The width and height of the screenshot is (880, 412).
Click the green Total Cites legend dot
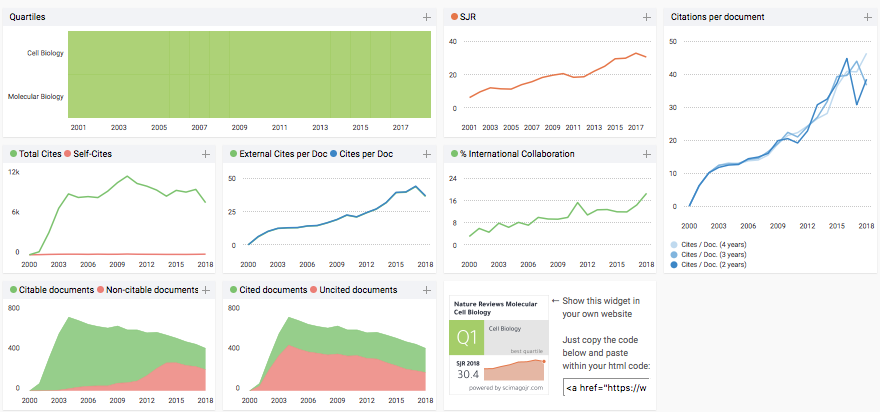(x=13, y=154)
